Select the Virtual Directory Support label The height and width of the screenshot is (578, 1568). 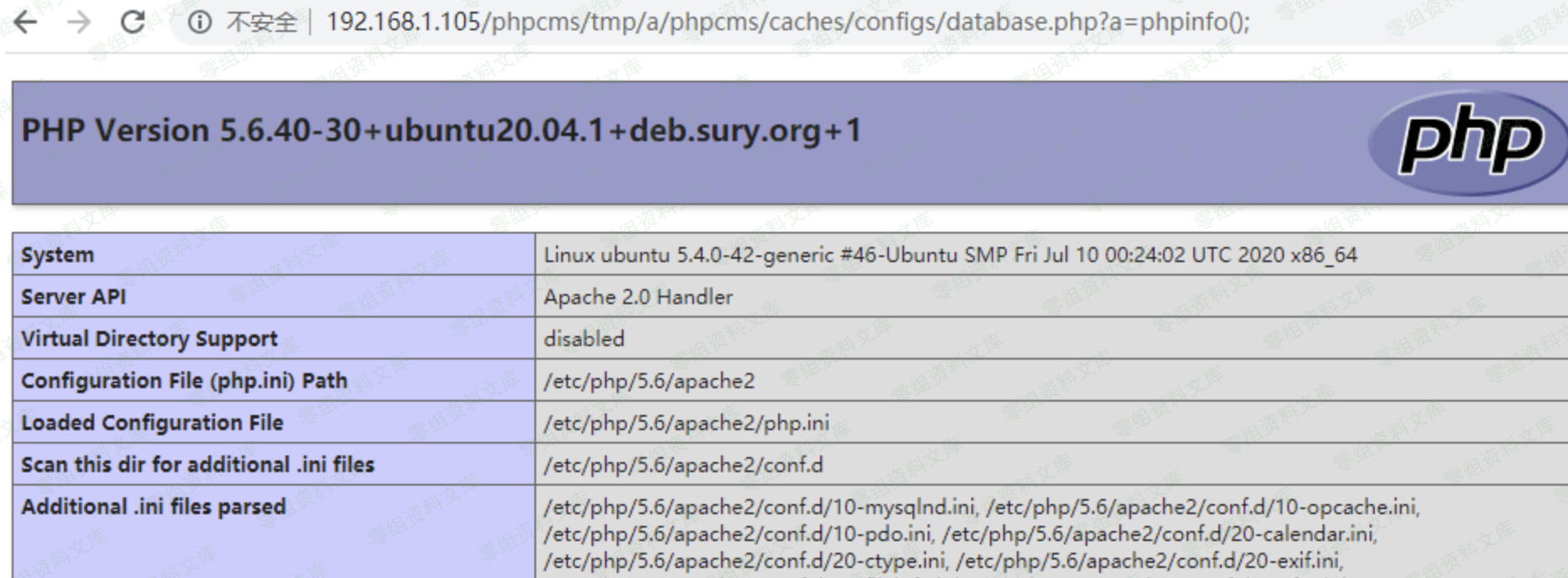(x=149, y=339)
